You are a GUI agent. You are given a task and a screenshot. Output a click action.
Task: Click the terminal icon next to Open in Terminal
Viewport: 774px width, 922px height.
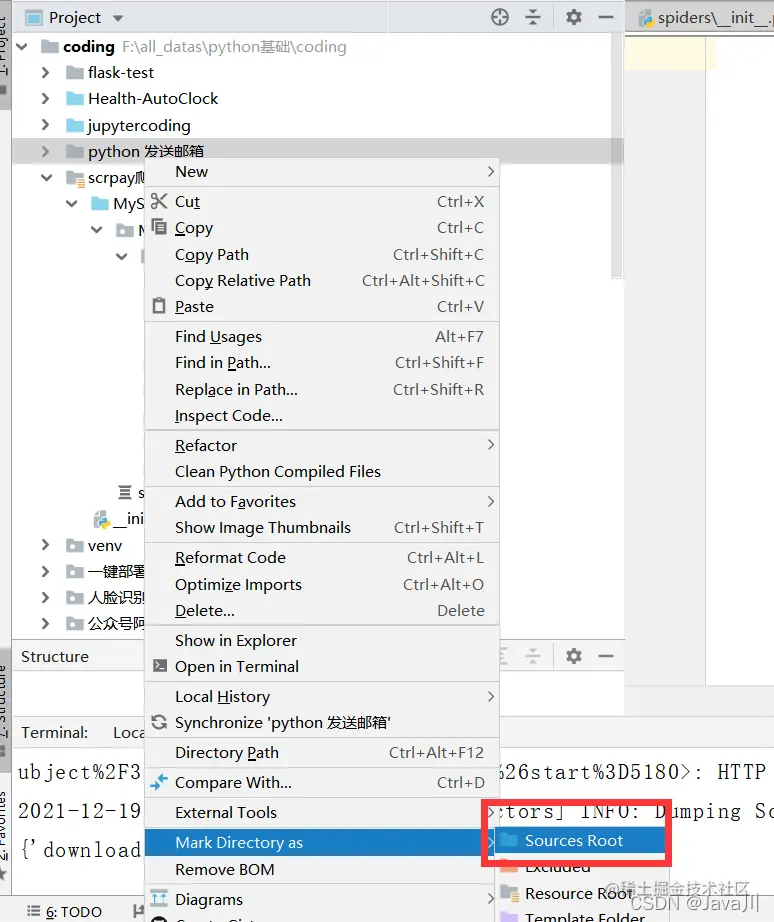(x=159, y=666)
